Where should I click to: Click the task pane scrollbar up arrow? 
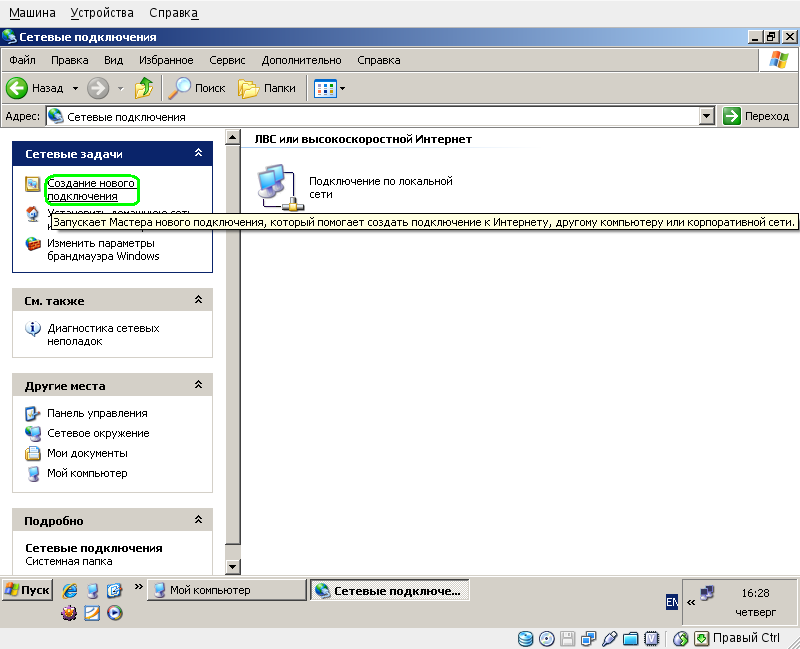pos(233,137)
